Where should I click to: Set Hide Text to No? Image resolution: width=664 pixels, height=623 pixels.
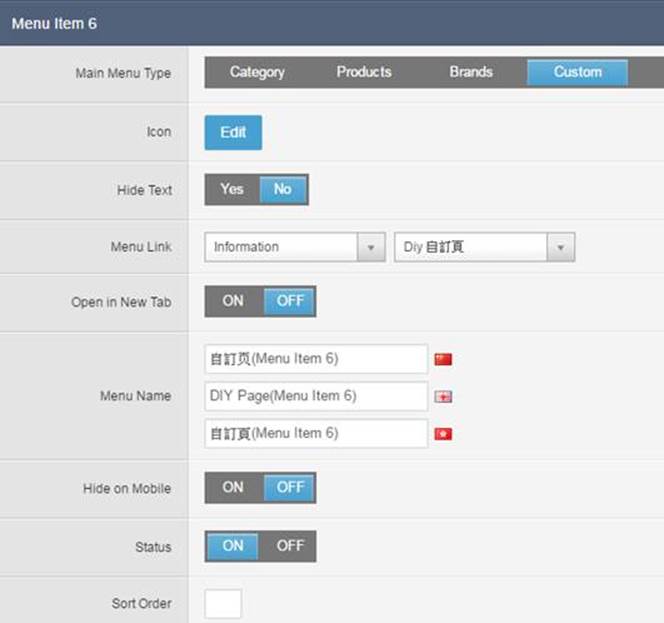[283, 189]
